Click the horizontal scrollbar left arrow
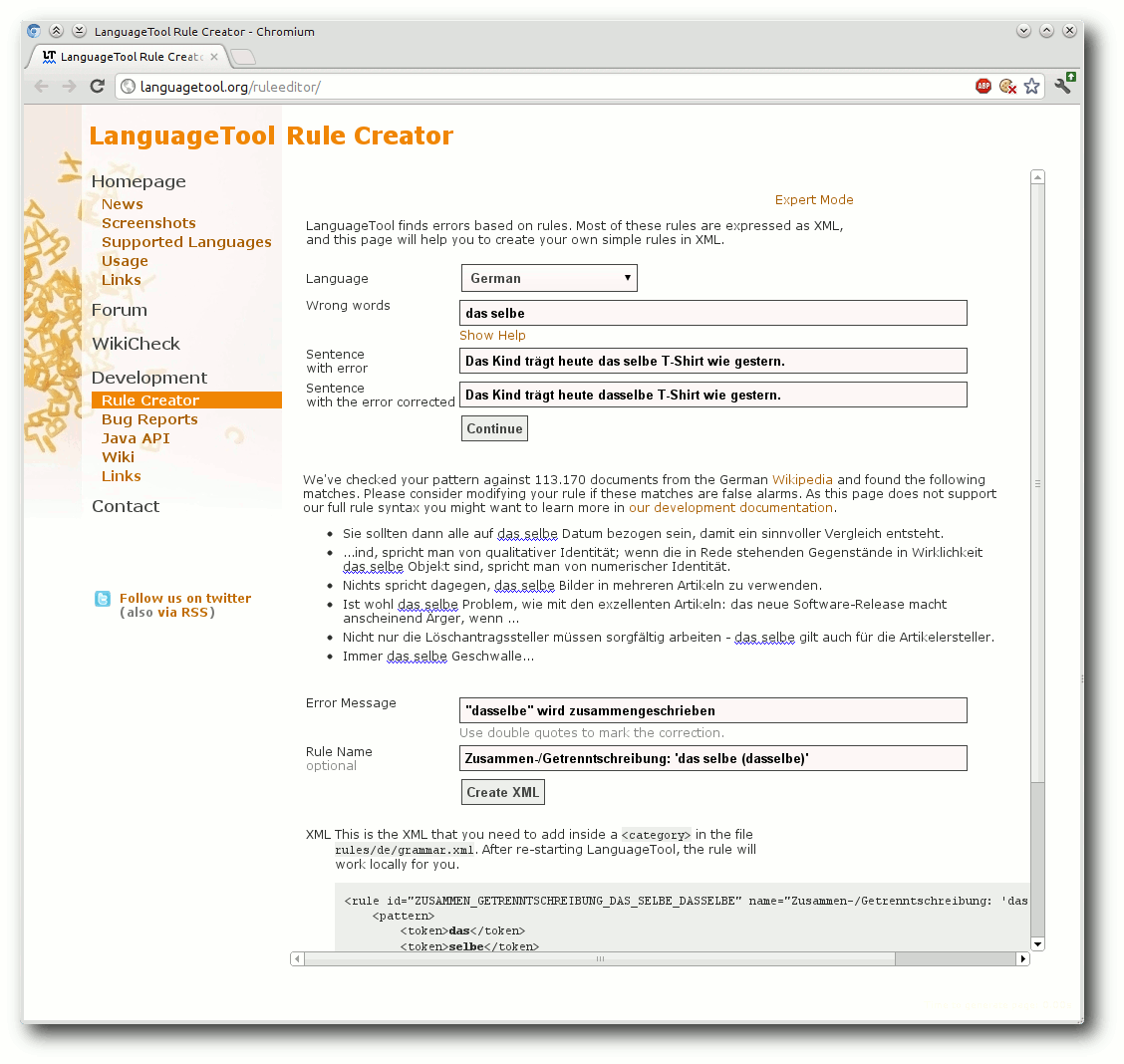This screenshot has width=1124, height=1064. [x=298, y=958]
